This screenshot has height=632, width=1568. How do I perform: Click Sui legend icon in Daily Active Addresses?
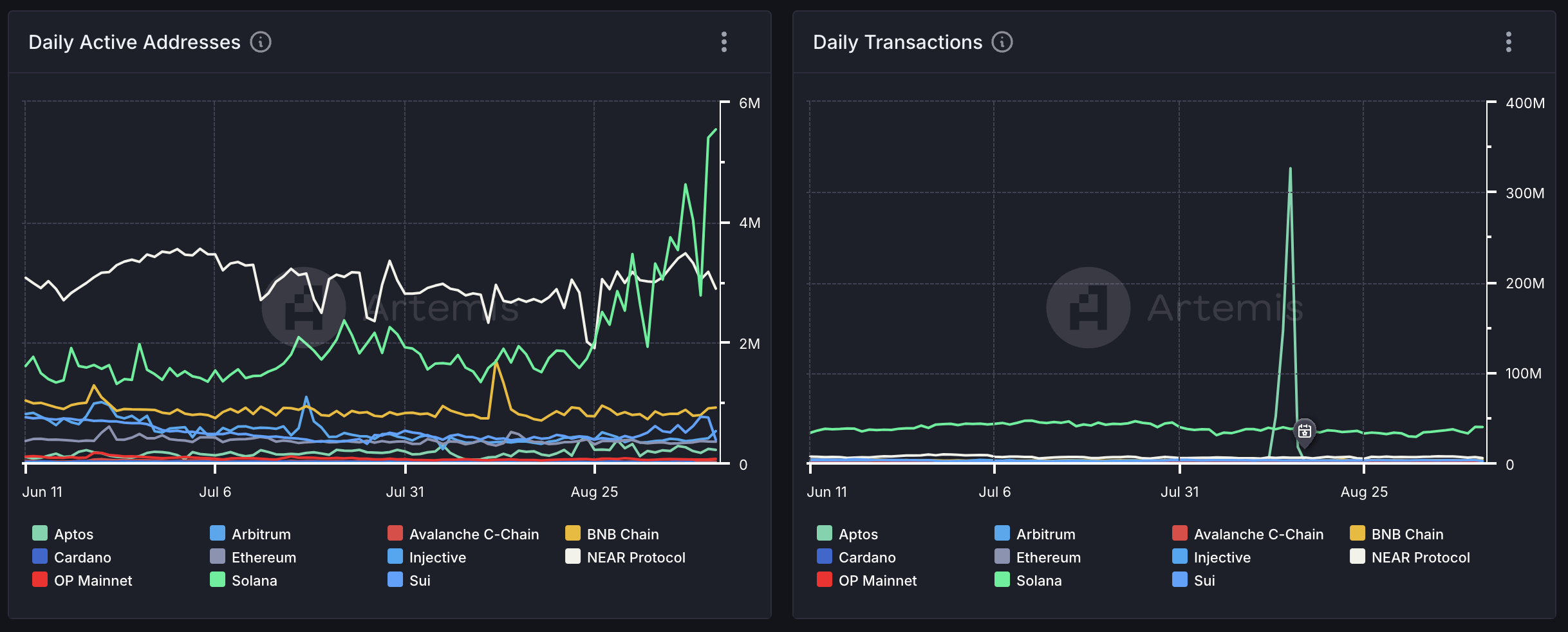[395, 580]
